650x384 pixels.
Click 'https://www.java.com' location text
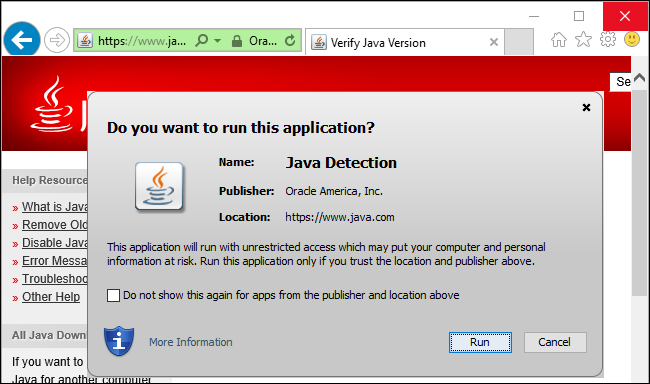click(340, 217)
